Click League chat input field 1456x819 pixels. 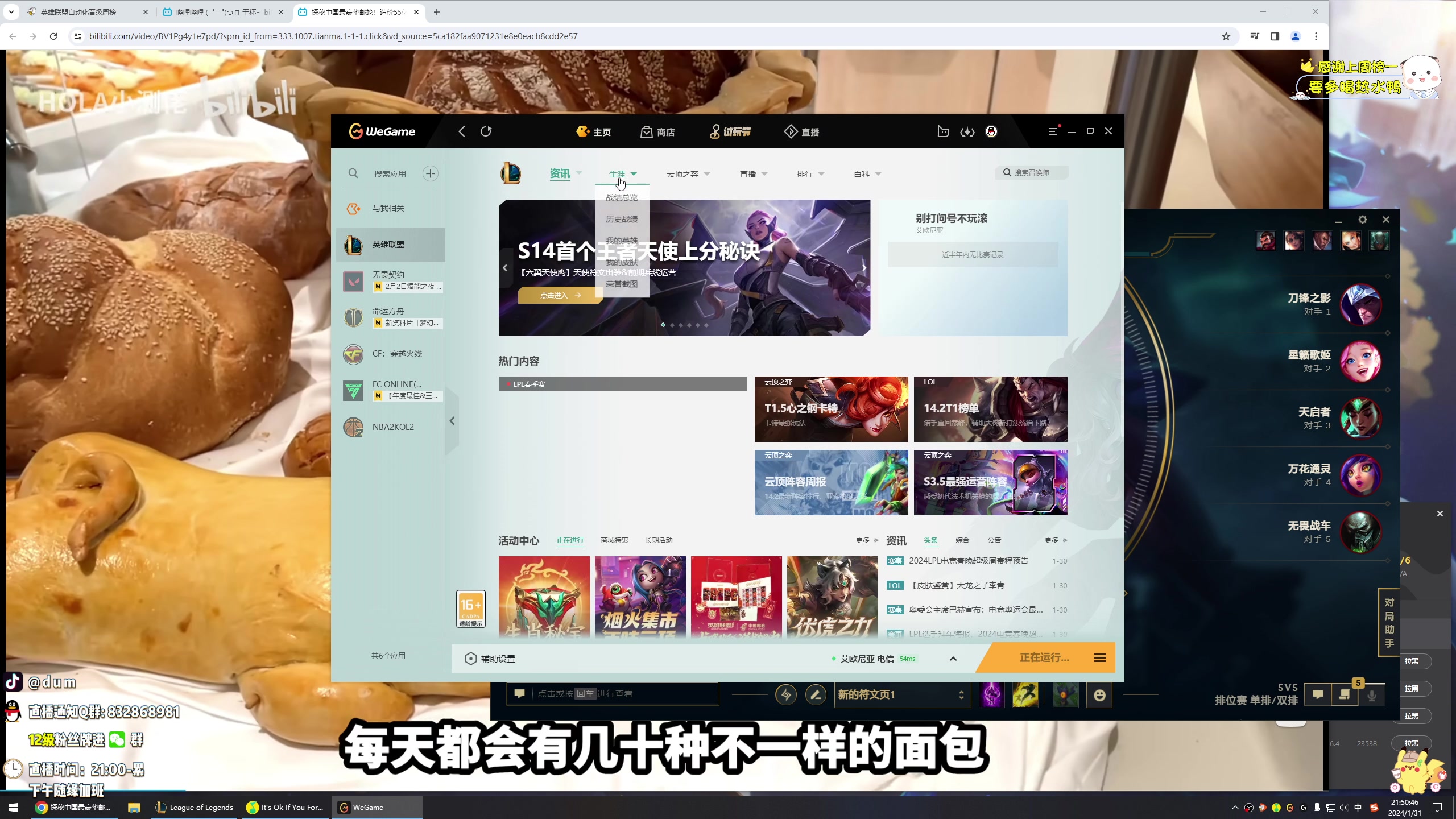pos(613,693)
